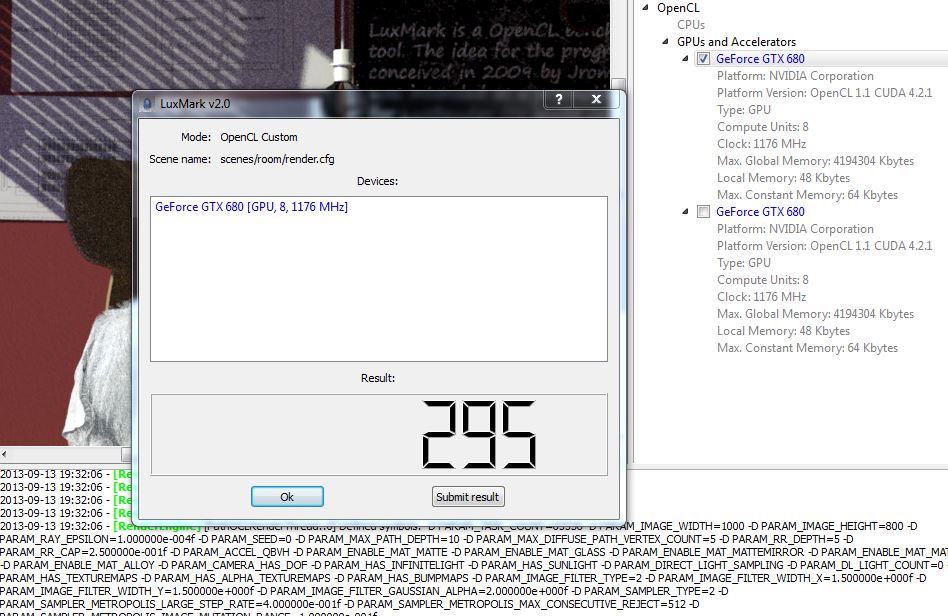The width and height of the screenshot is (948, 616).
Task: Collapse the GPUs and Accelerators node
Action: click(665, 42)
